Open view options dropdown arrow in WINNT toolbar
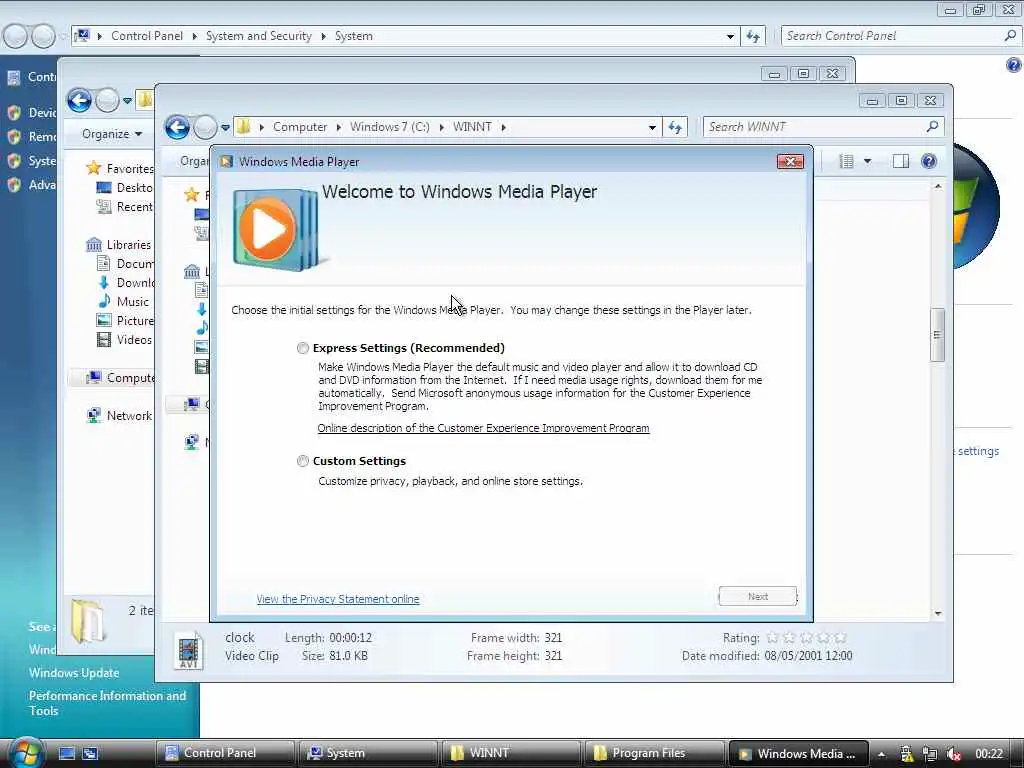 [867, 161]
